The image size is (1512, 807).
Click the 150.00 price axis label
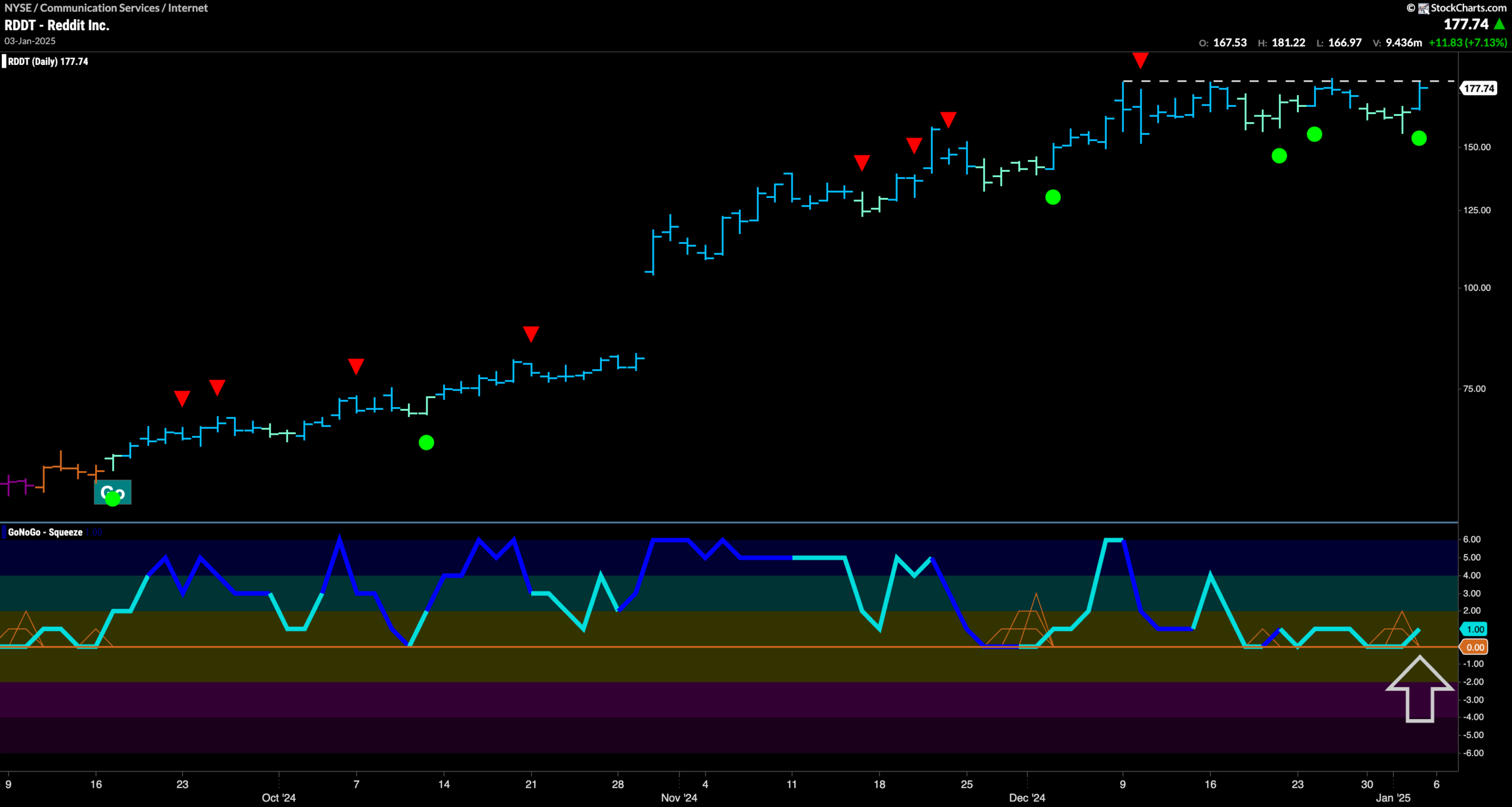(x=1477, y=147)
